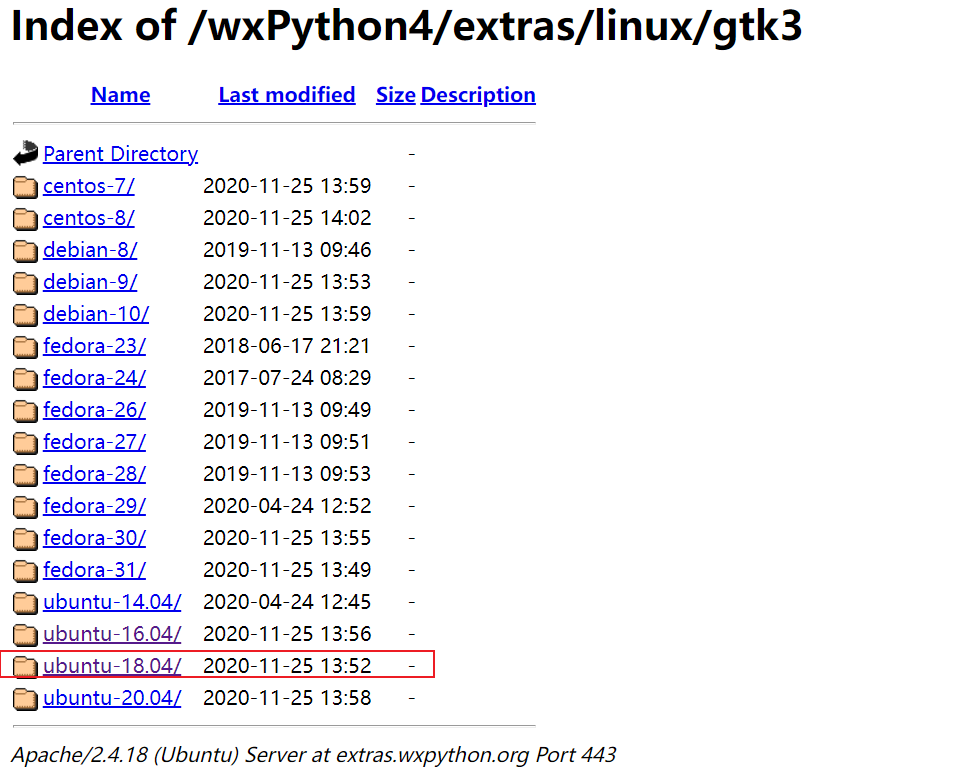Click the folder icon beside debian-10/
This screenshot has width=955, height=783.
tap(26, 314)
